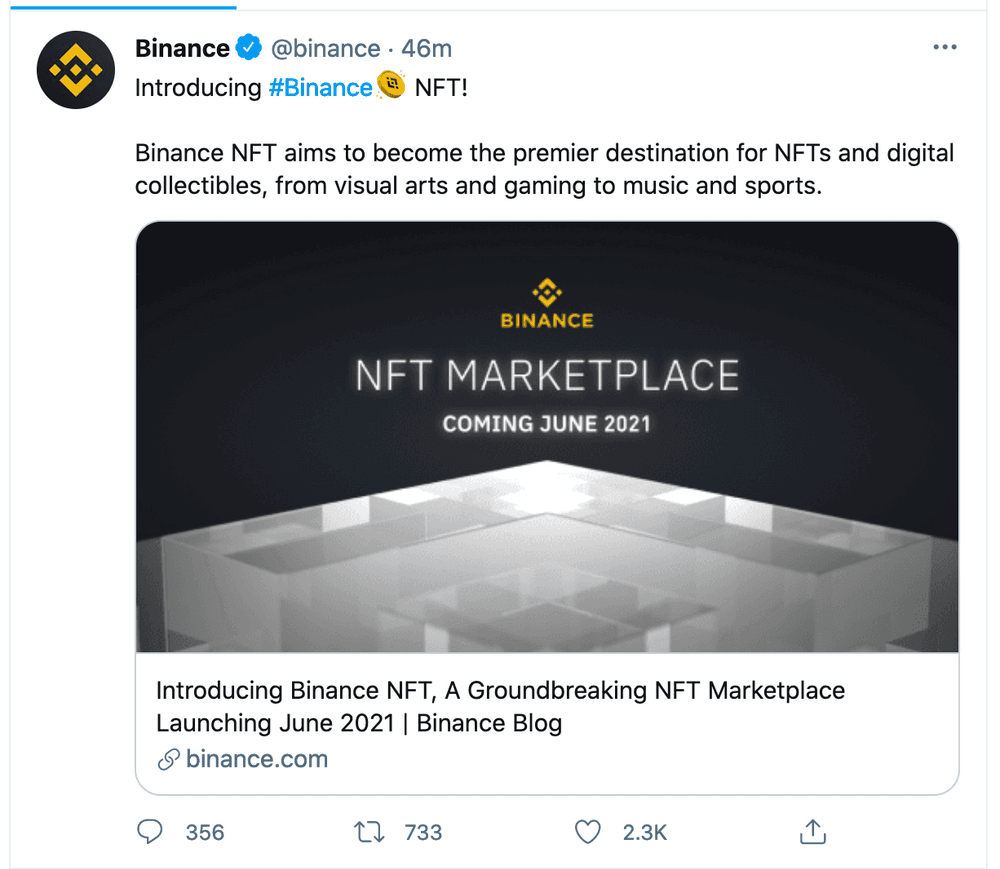Click the 46m timestamp
This screenshot has height=869, width=1000.
[x=427, y=48]
